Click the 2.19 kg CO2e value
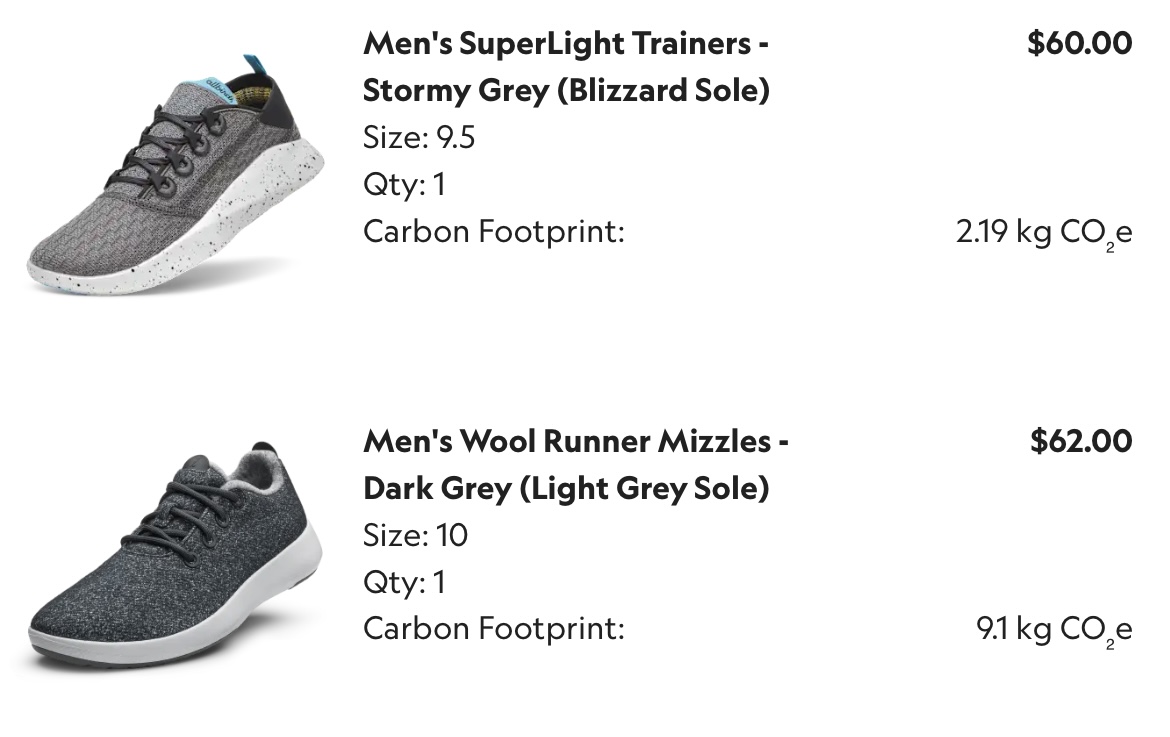The image size is (1170, 737). click(1043, 233)
